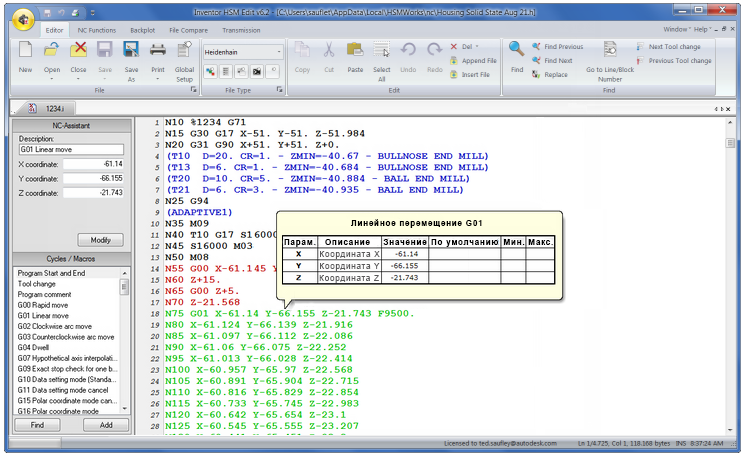Open quick access toolbar customize arrow
Image resolution: width=741 pixels, height=453 pixels.
(x=93, y=13)
